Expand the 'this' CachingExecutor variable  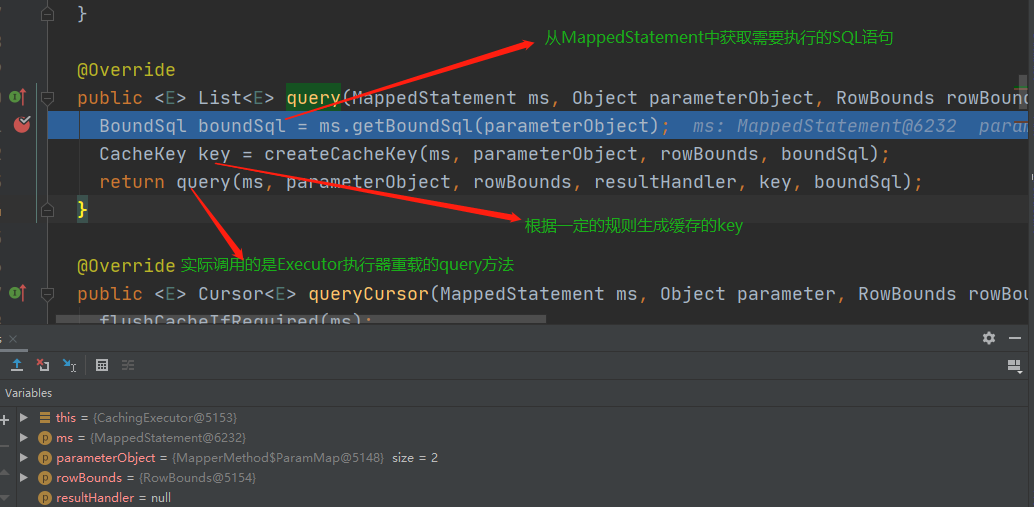(24, 417)
